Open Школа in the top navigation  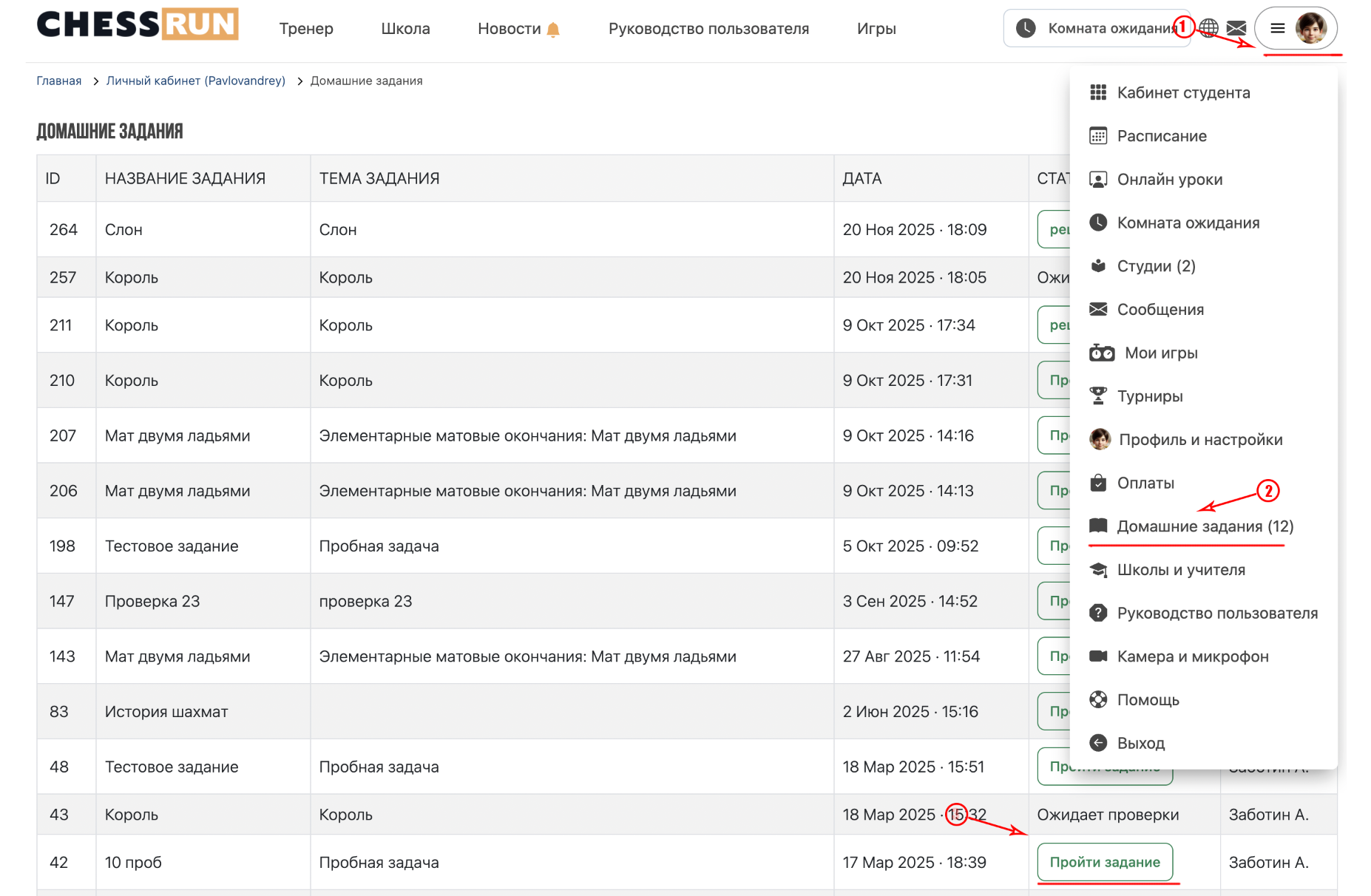tap(405, 29)
